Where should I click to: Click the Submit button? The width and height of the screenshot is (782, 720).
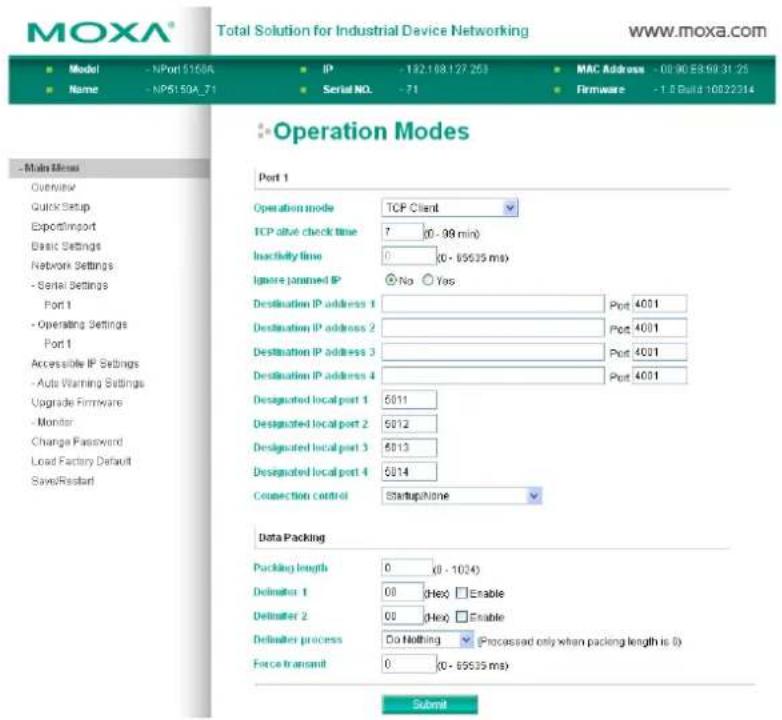click(x=429, y=705)
